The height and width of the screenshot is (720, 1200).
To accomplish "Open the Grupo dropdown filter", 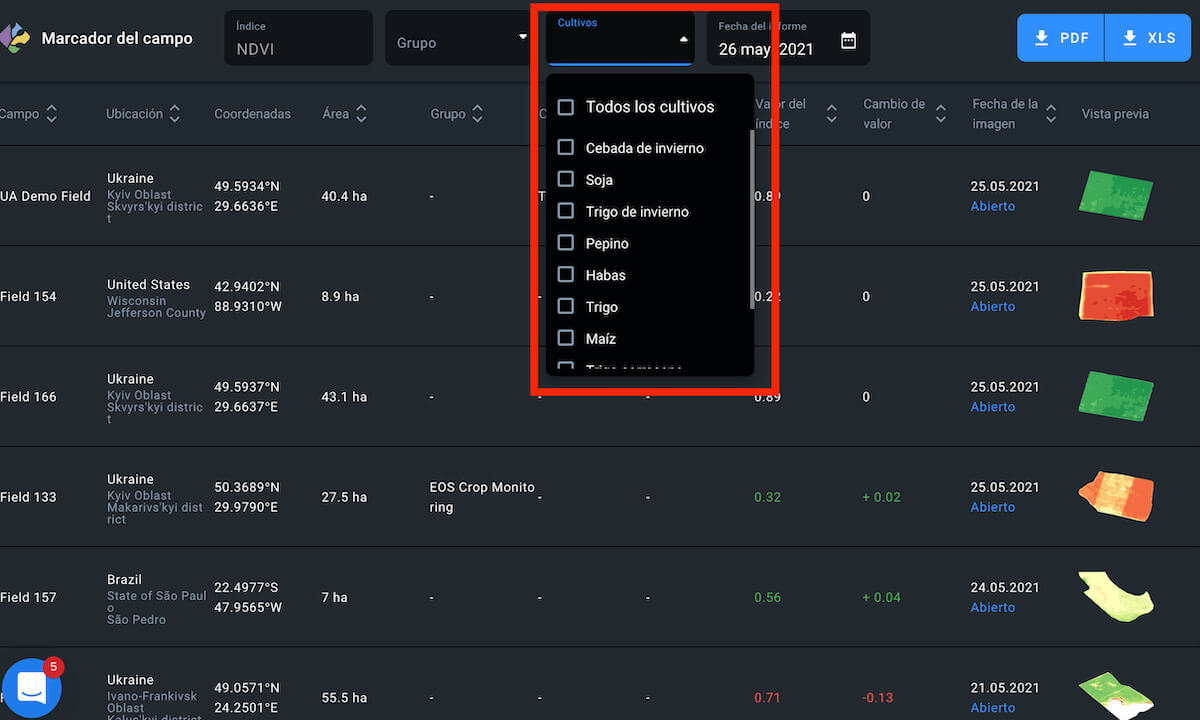I will [459, 39].
